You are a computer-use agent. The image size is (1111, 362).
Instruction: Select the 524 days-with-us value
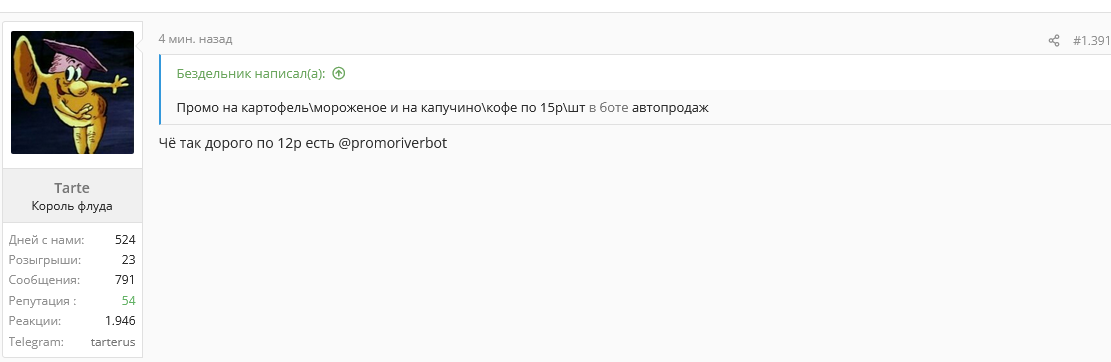[125, 239]
